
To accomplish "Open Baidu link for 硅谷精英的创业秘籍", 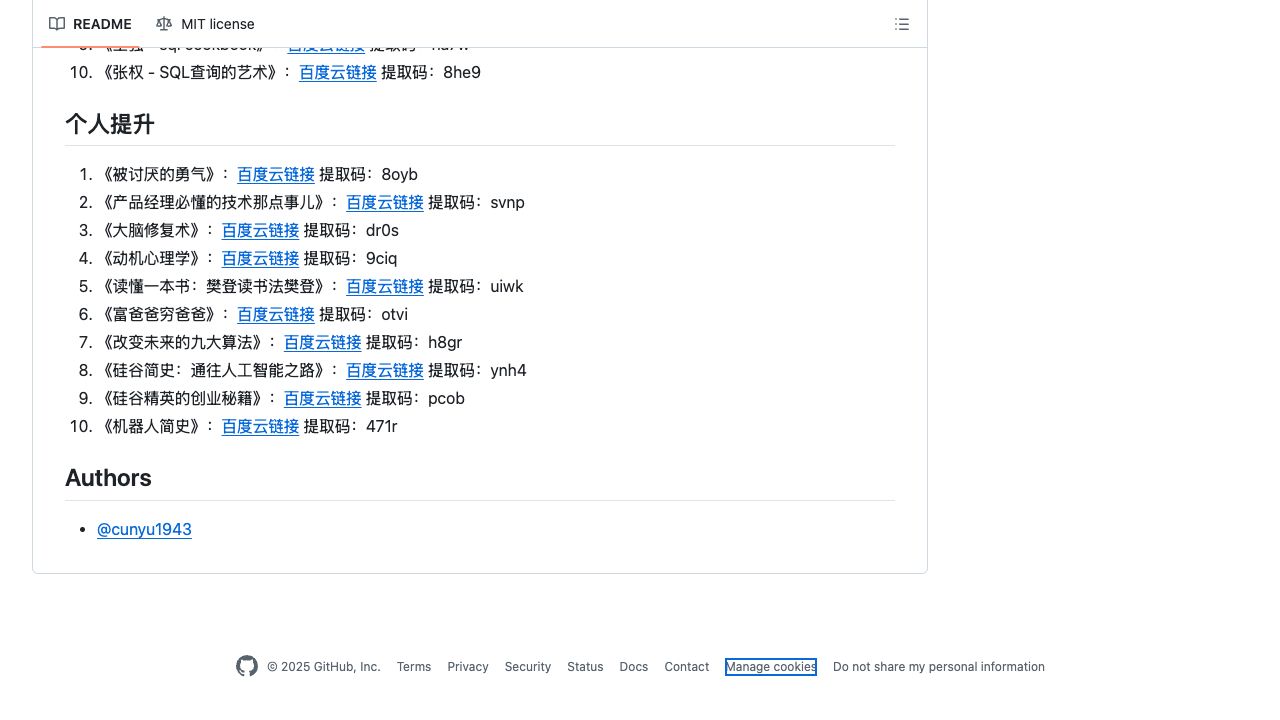I will (323, 398).
